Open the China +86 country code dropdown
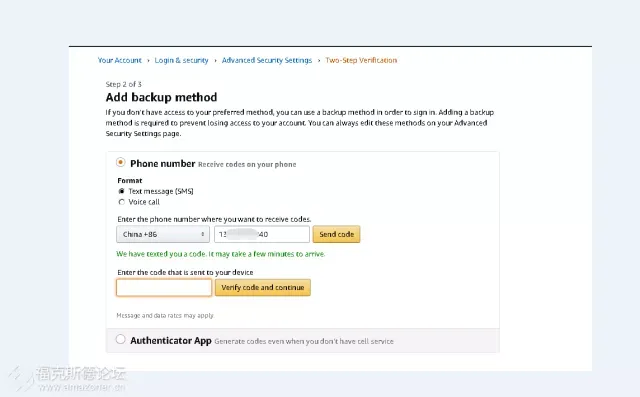 click(x=163, y=234)
